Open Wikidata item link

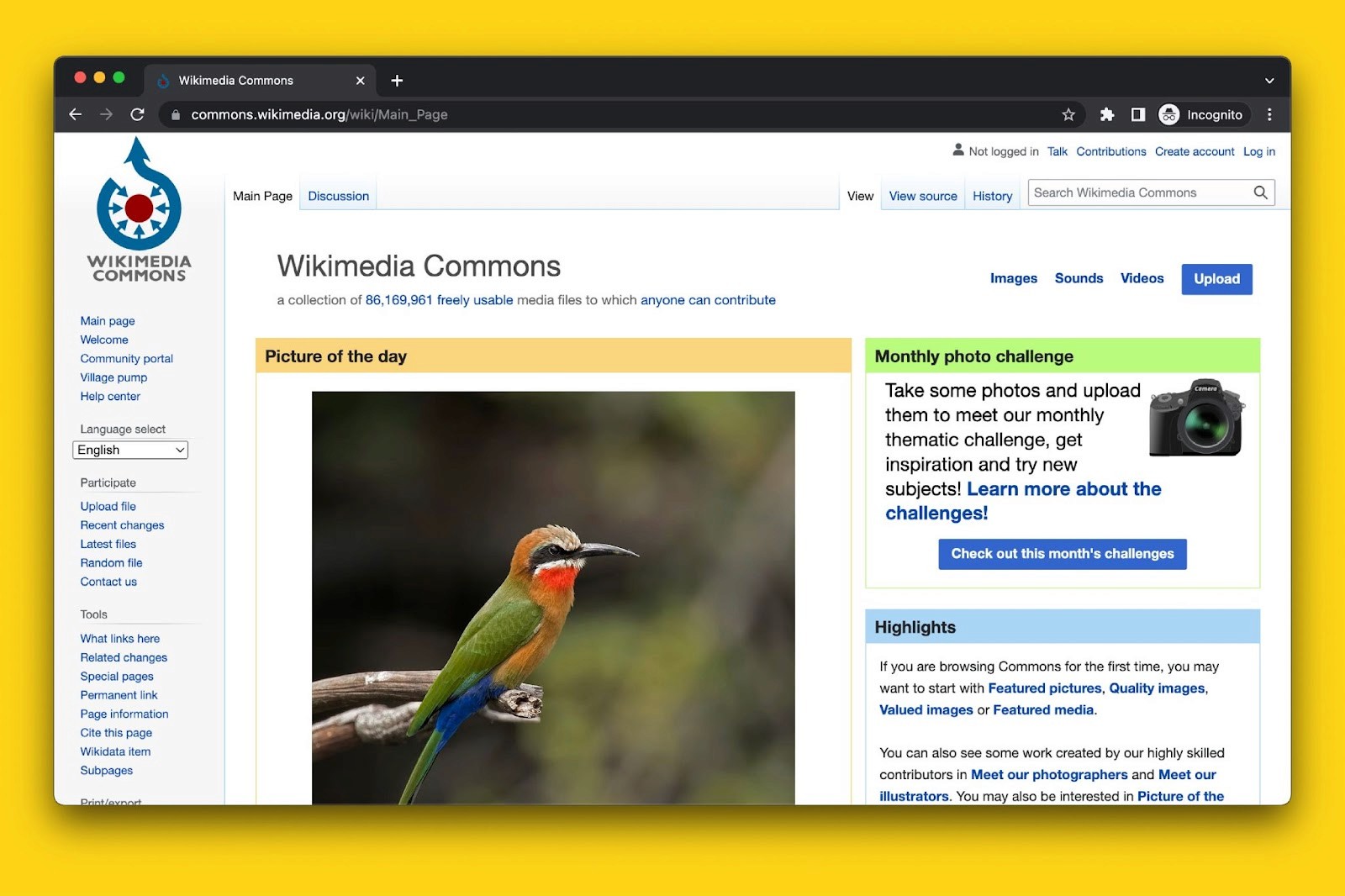pos(115,751)
